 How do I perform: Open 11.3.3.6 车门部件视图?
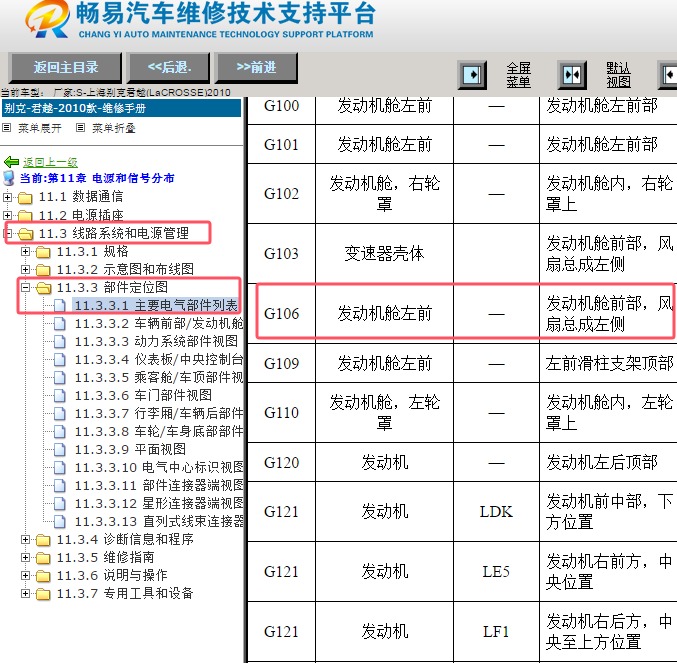(143, 395)
